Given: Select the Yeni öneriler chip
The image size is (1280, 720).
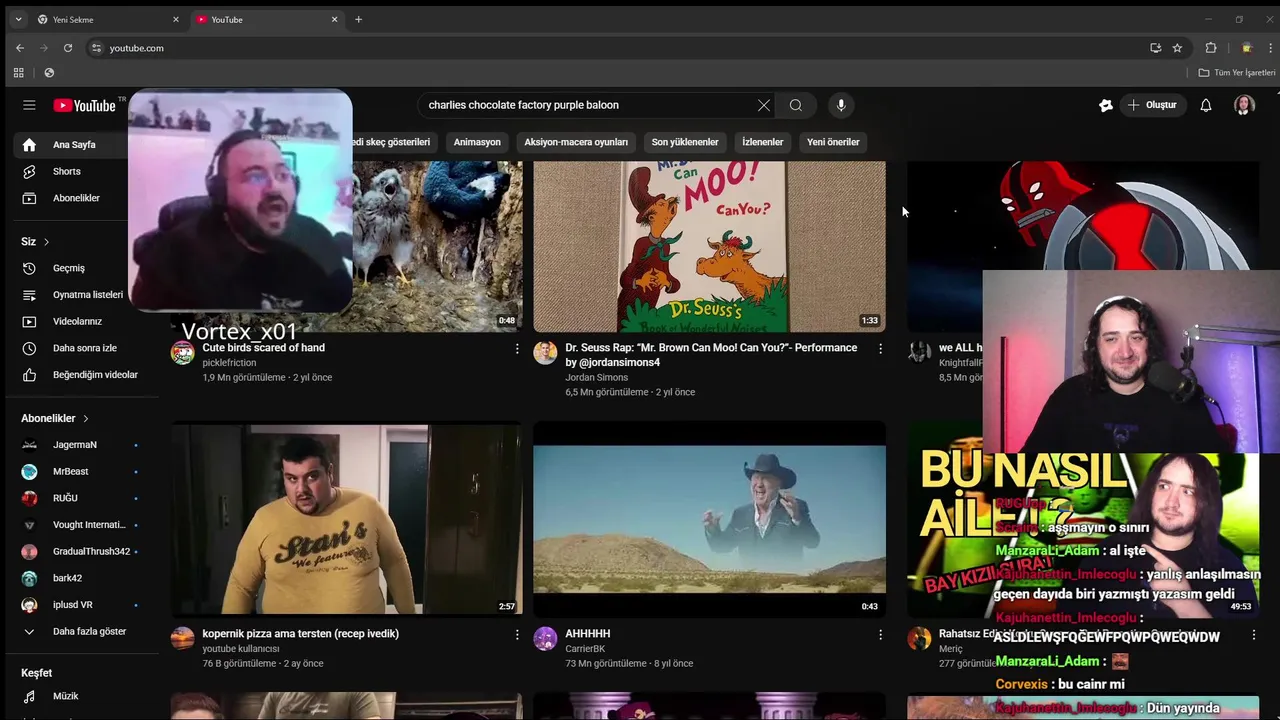Looking at the screenshot, I should coord(833,142).
